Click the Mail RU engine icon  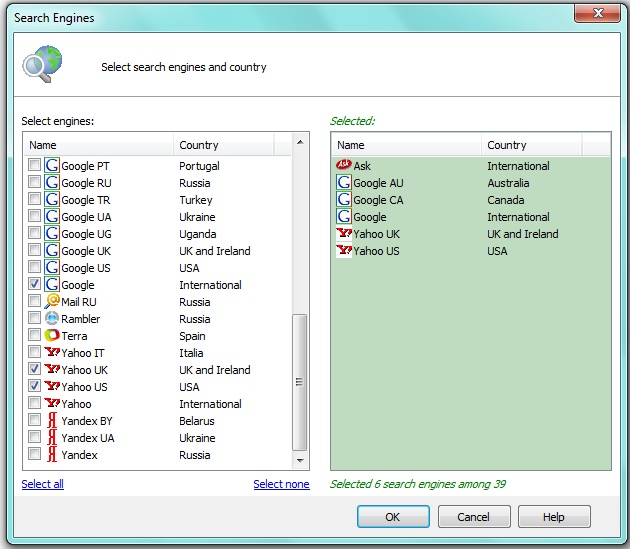pos(52,301)
